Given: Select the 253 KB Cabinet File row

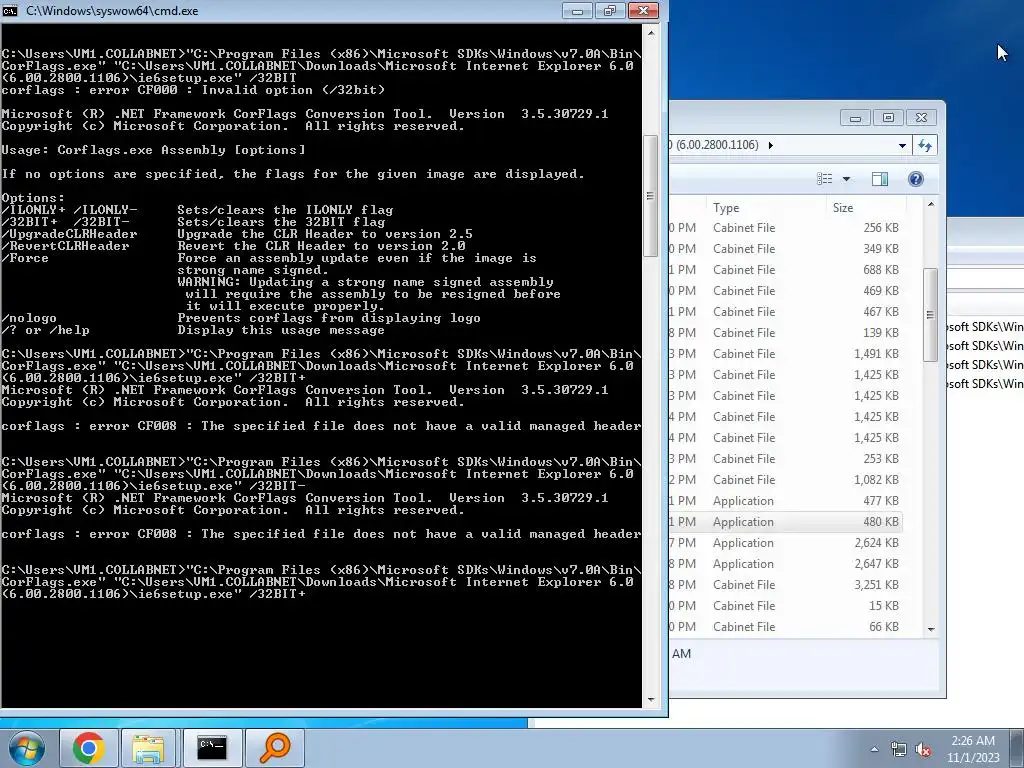Looking at the screenshot, I should tap(786, 458).
